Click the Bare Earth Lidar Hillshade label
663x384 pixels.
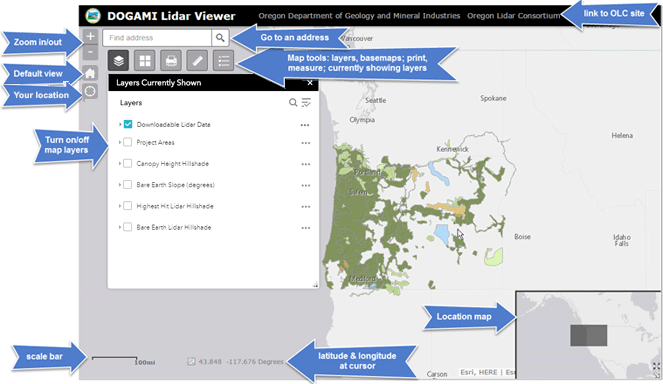(x=174, y=228)
